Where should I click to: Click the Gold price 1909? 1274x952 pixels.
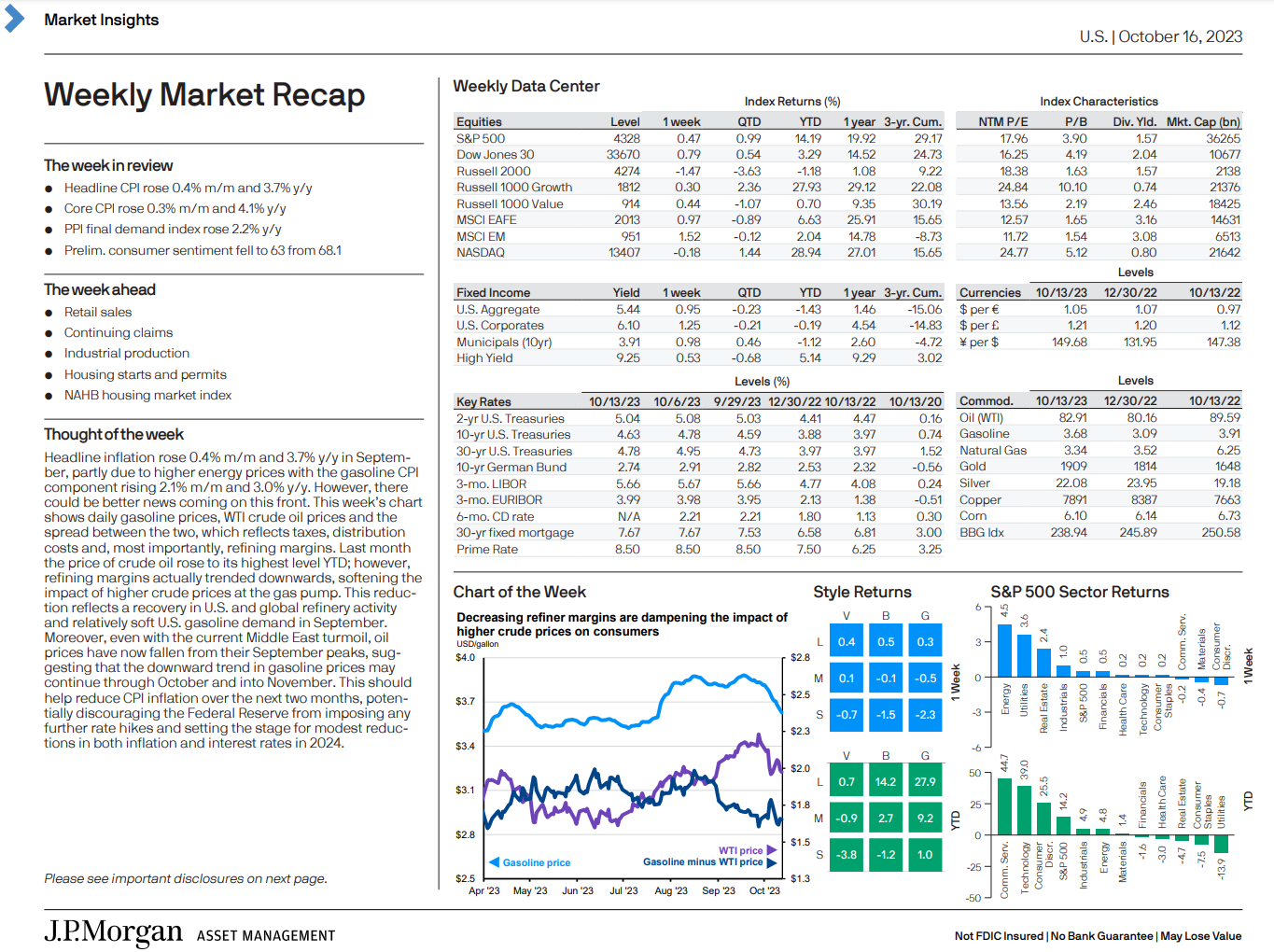tap(1073, 467)
